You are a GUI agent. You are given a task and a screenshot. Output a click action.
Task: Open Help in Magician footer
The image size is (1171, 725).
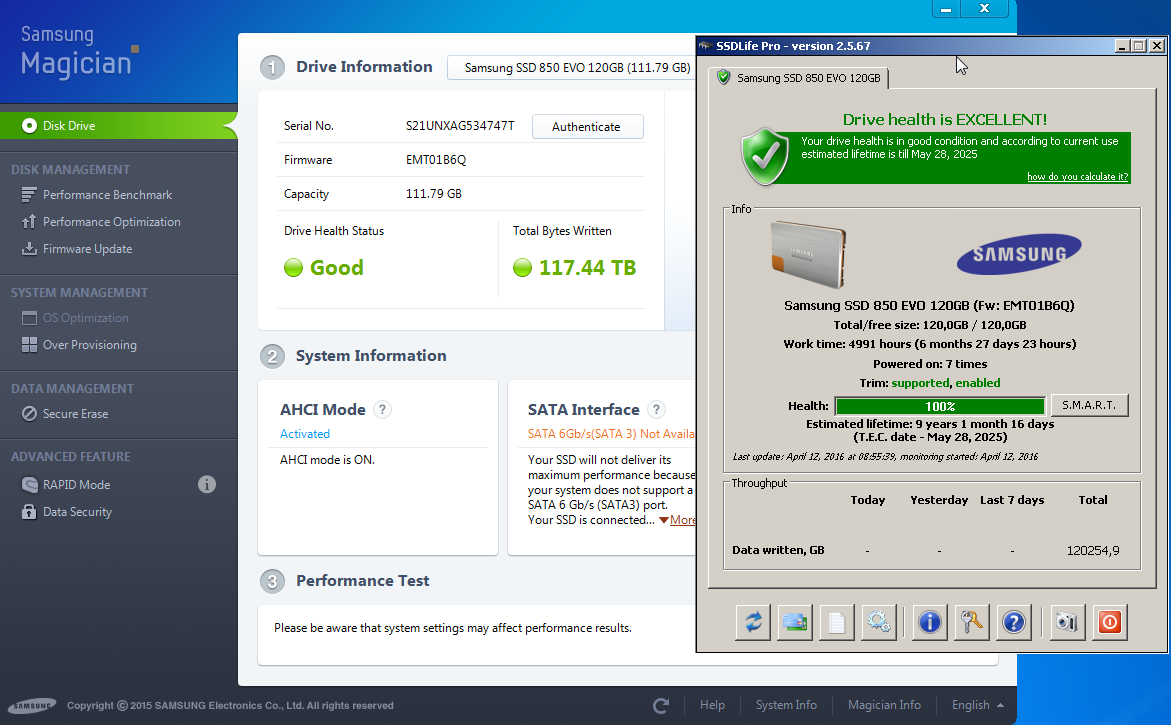712,706
